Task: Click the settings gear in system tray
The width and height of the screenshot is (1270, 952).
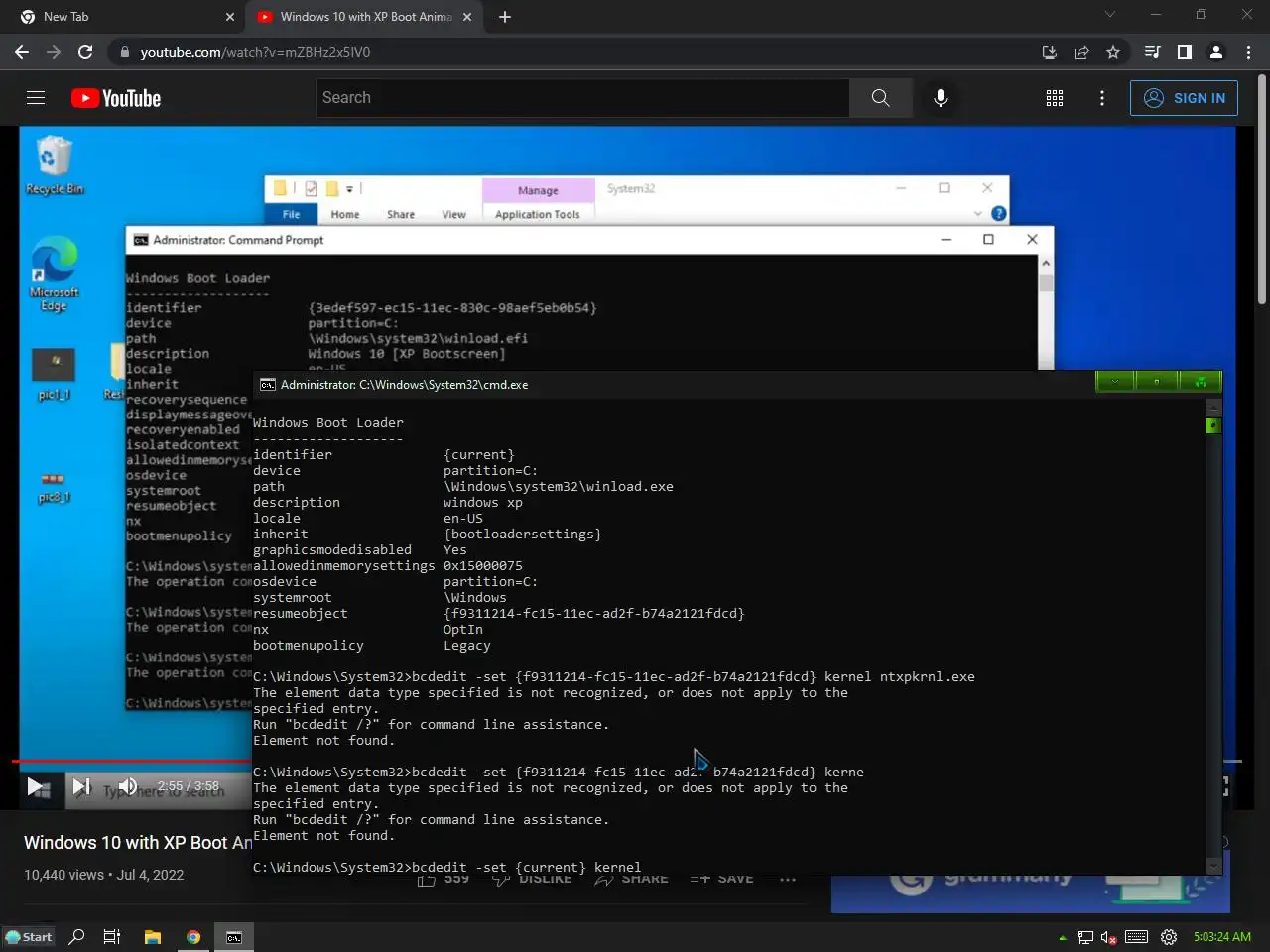Action: click(x=1169, y=937)
